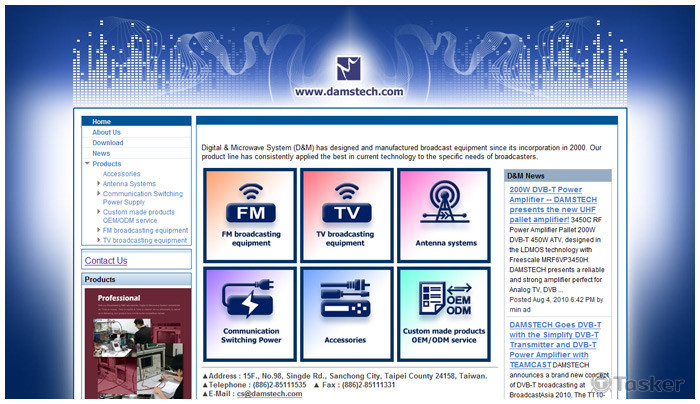Select Download in the sidebar
The width and height of the screenshot is (700, 404).
107,143
